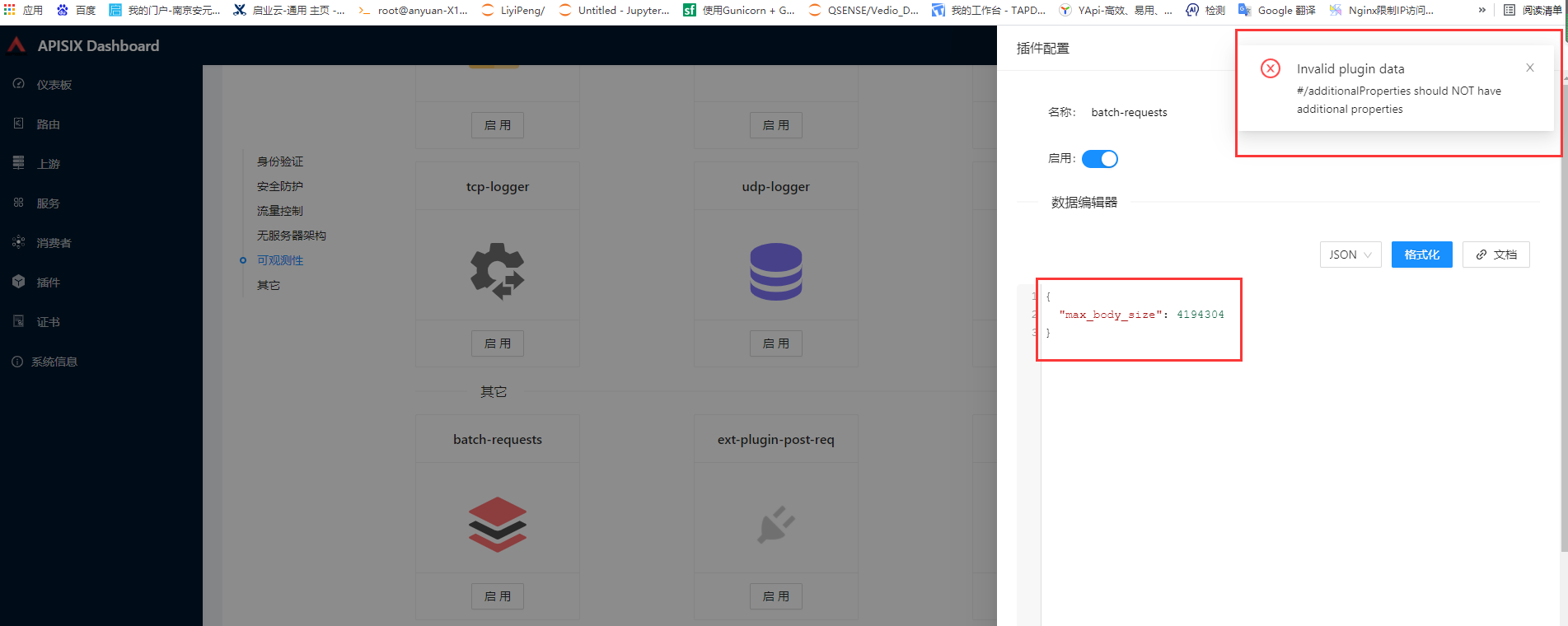Screen dimensions: 1568x626
Task: Click the tcp-logger gear plugin icon
Action: pyautogui.click(x=497, y=271)
